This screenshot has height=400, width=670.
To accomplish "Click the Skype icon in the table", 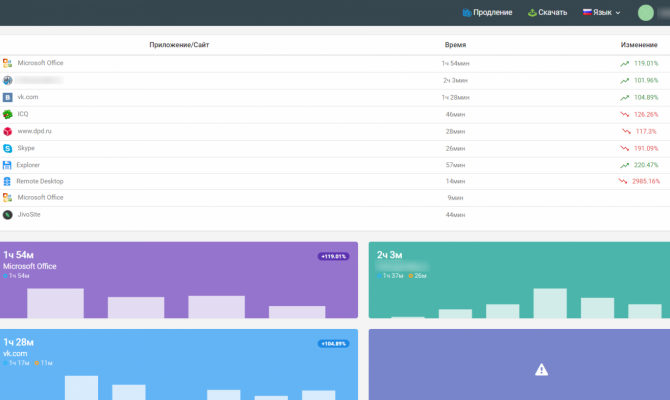I will (x=7, y=148).
